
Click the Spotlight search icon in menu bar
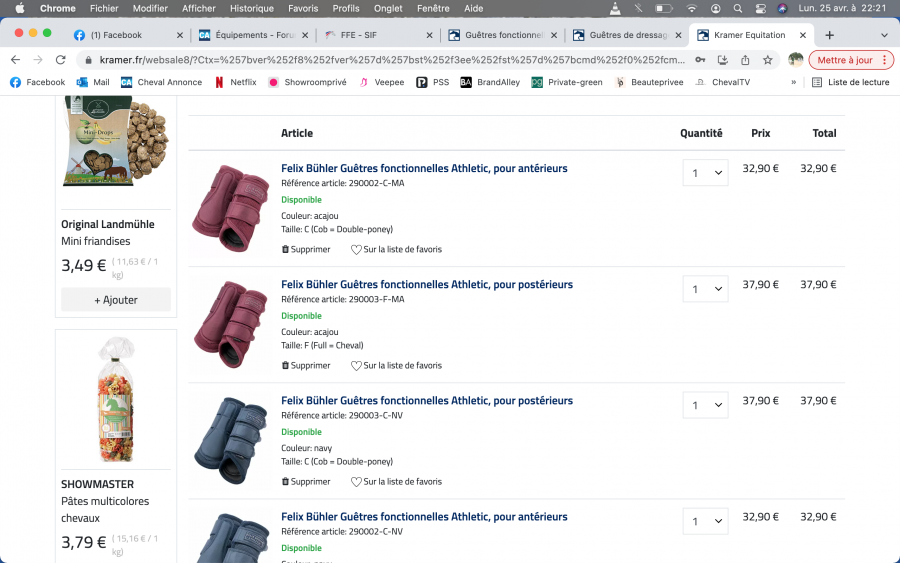(737, 8)
